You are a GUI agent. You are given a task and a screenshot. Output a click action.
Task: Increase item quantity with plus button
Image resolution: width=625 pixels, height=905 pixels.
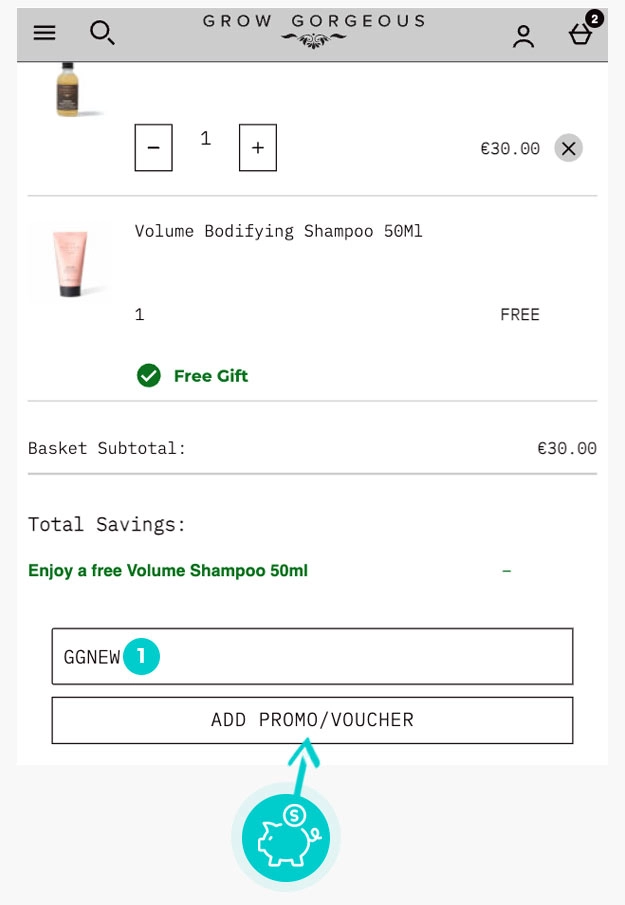point(258,148)
